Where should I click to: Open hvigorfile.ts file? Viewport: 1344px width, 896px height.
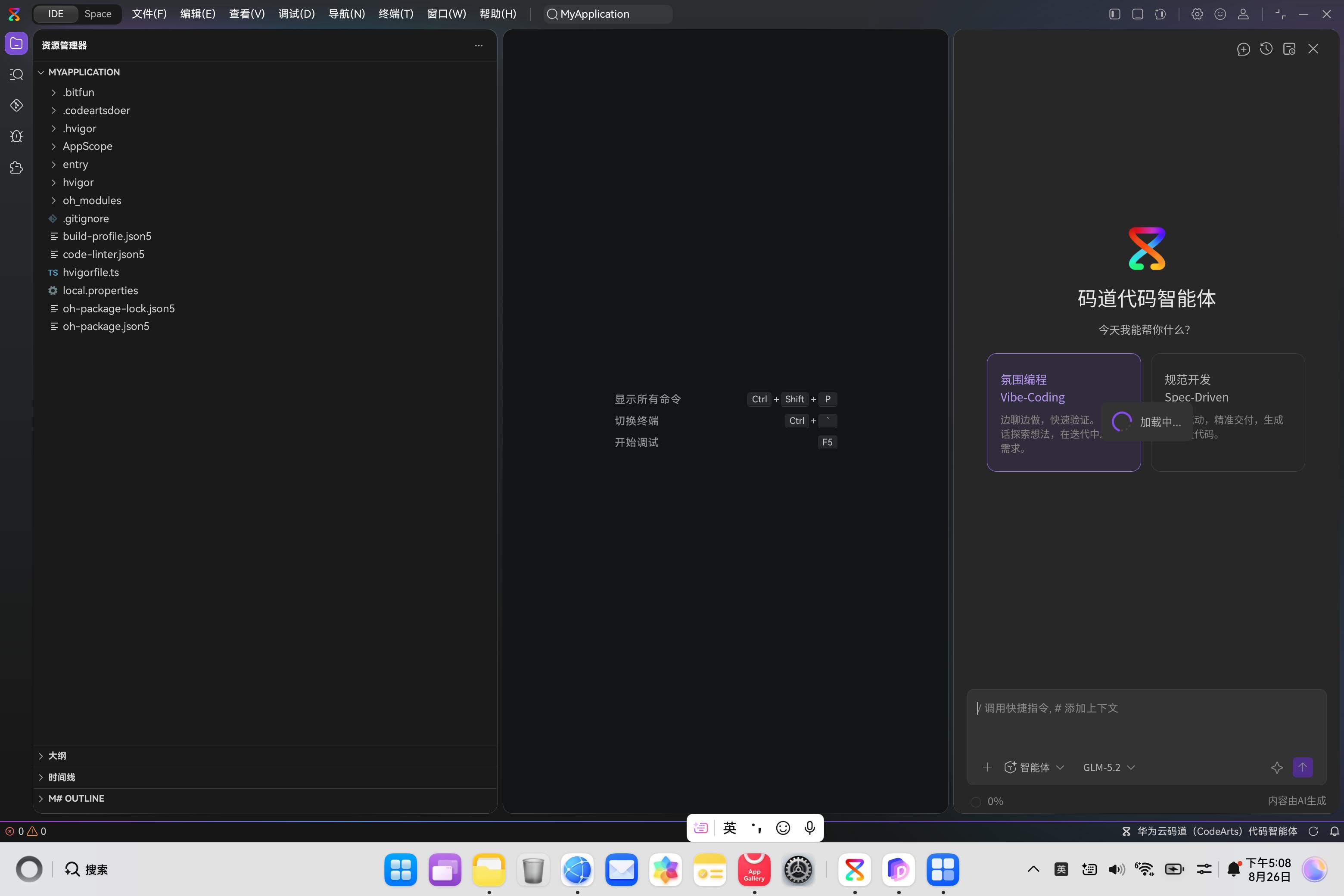265,273
